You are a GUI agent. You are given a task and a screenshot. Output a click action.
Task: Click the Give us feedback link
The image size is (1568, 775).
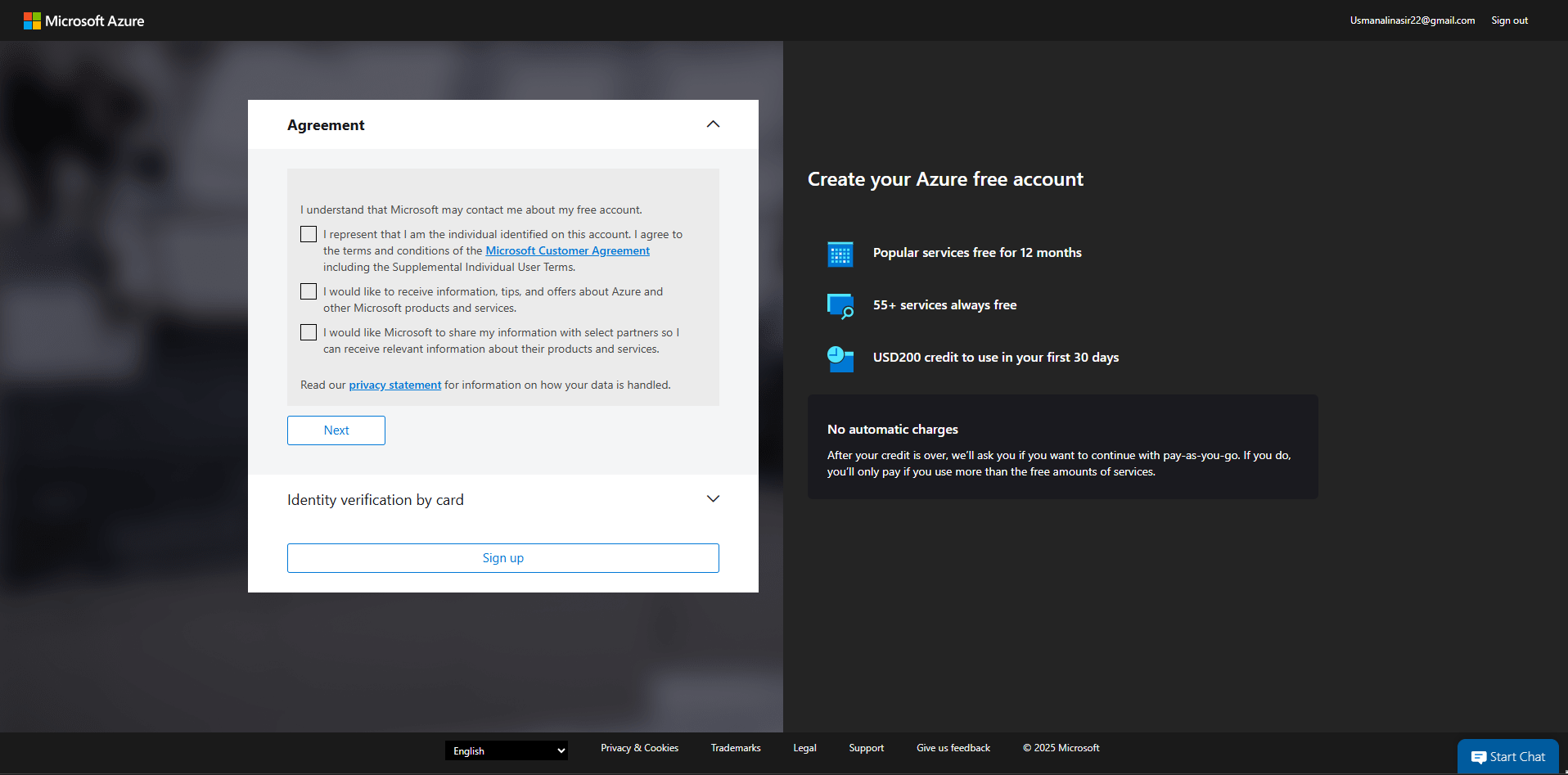(953, 747)
